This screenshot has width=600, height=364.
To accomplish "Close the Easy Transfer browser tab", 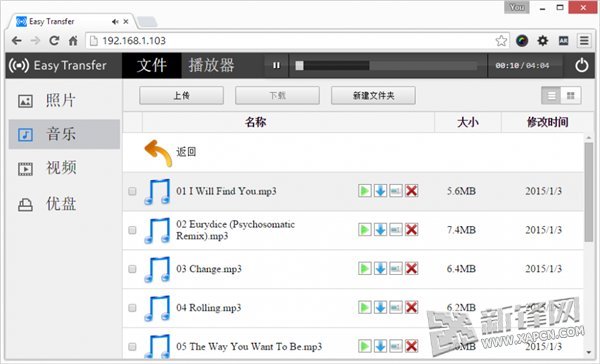I will (126, 22).
